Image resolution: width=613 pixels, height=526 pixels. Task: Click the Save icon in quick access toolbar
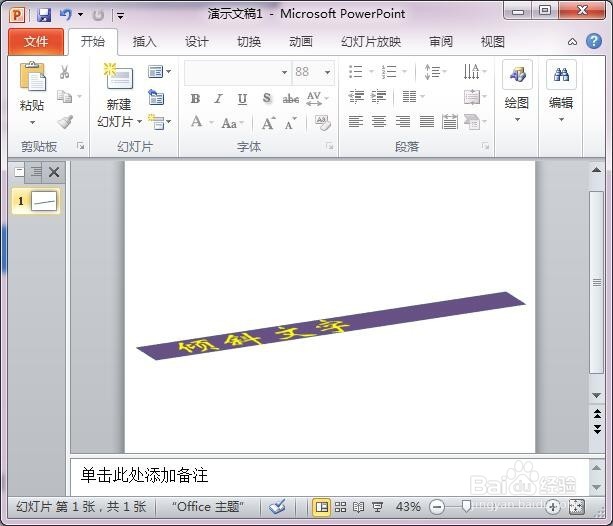pos(44,15)
